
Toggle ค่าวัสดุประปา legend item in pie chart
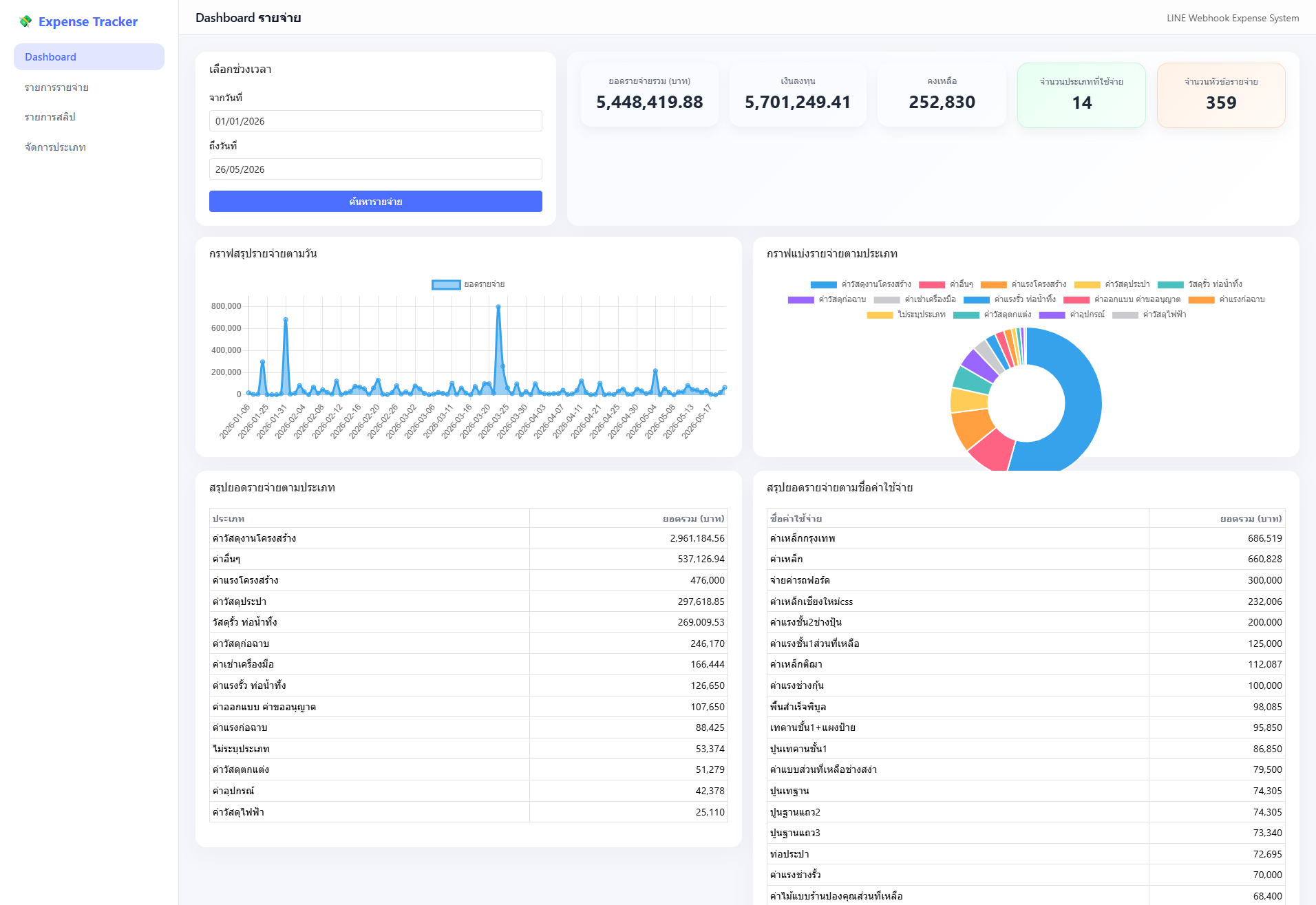[1112, 284]
